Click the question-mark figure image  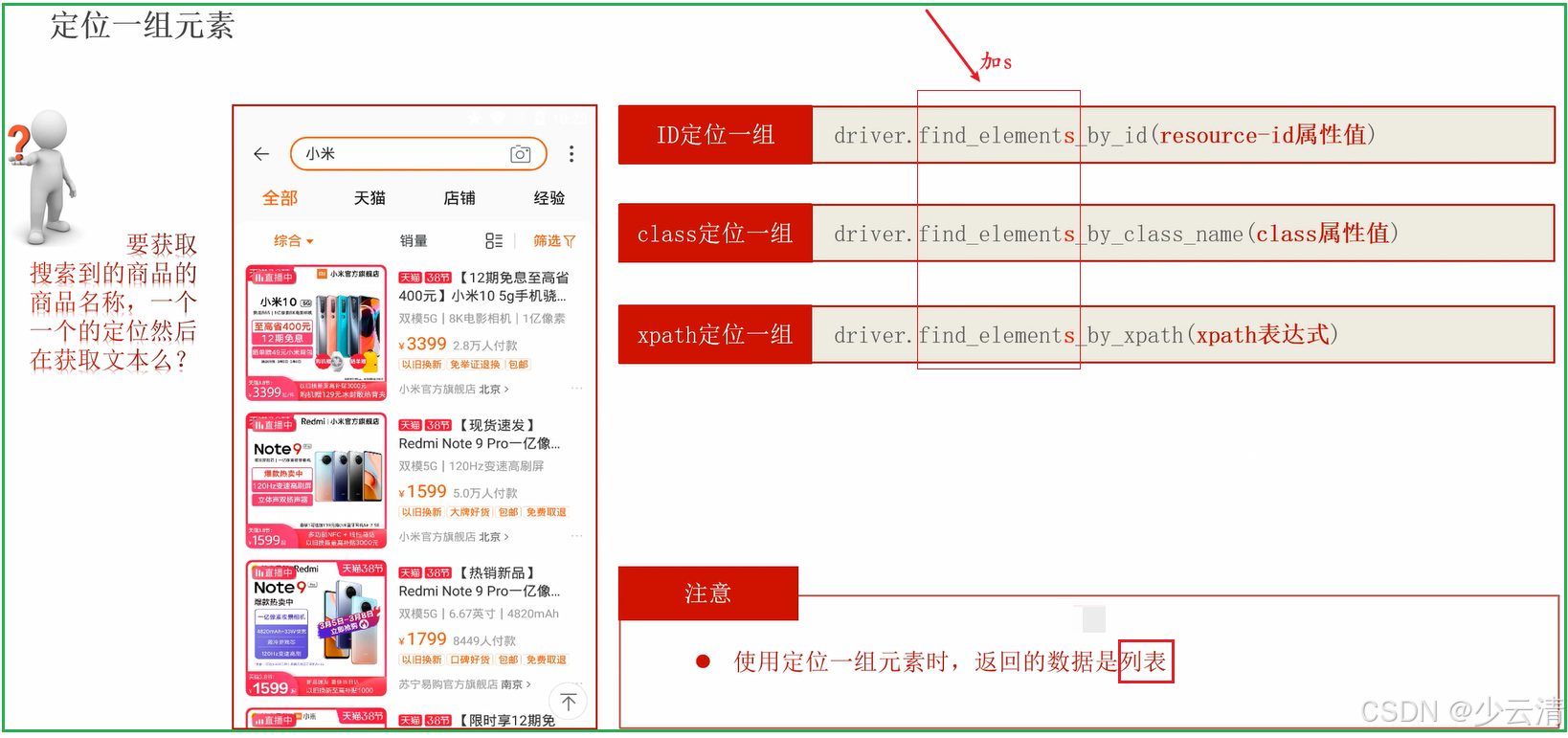tap(43, 175)
